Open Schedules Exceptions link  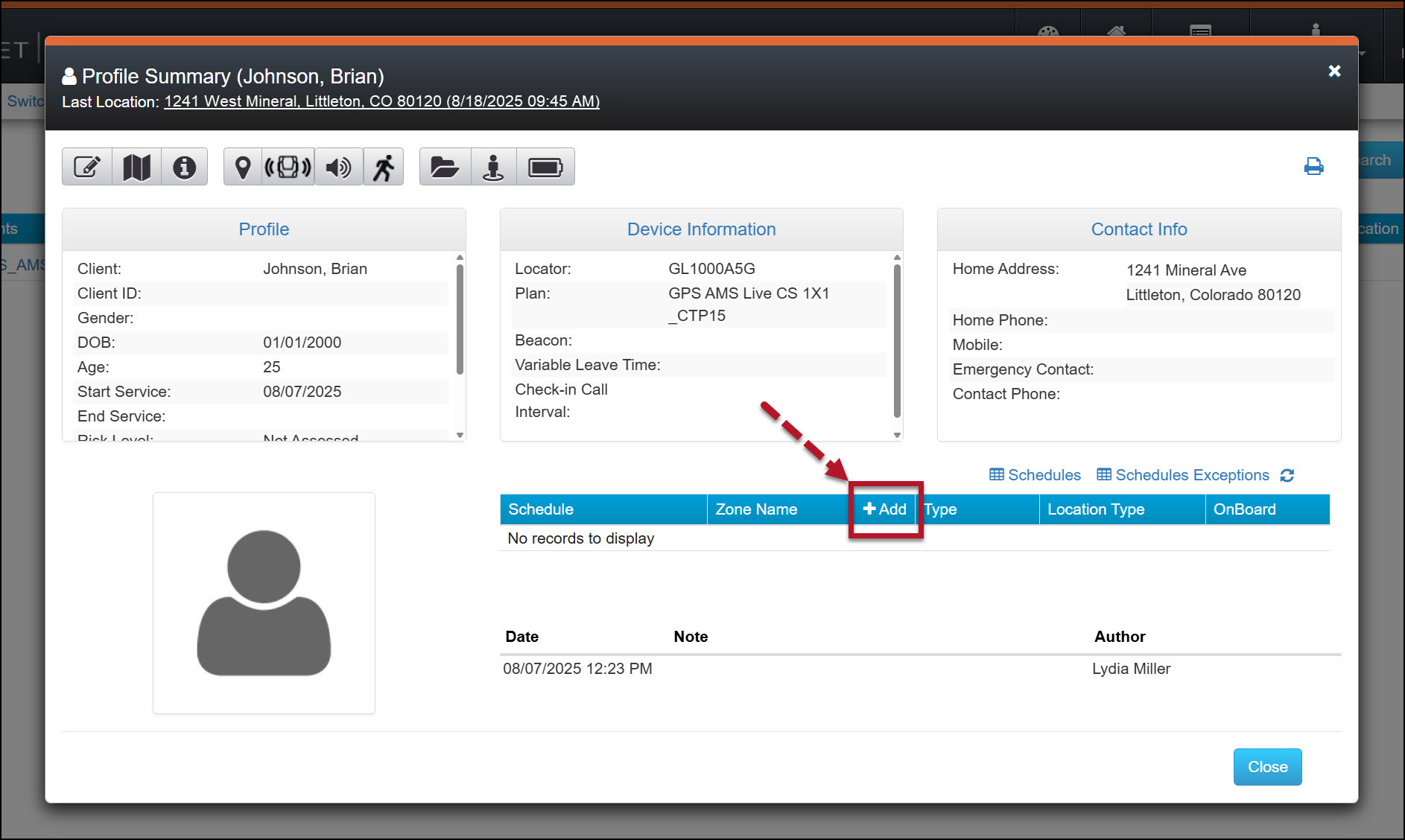click(1183, 475)
